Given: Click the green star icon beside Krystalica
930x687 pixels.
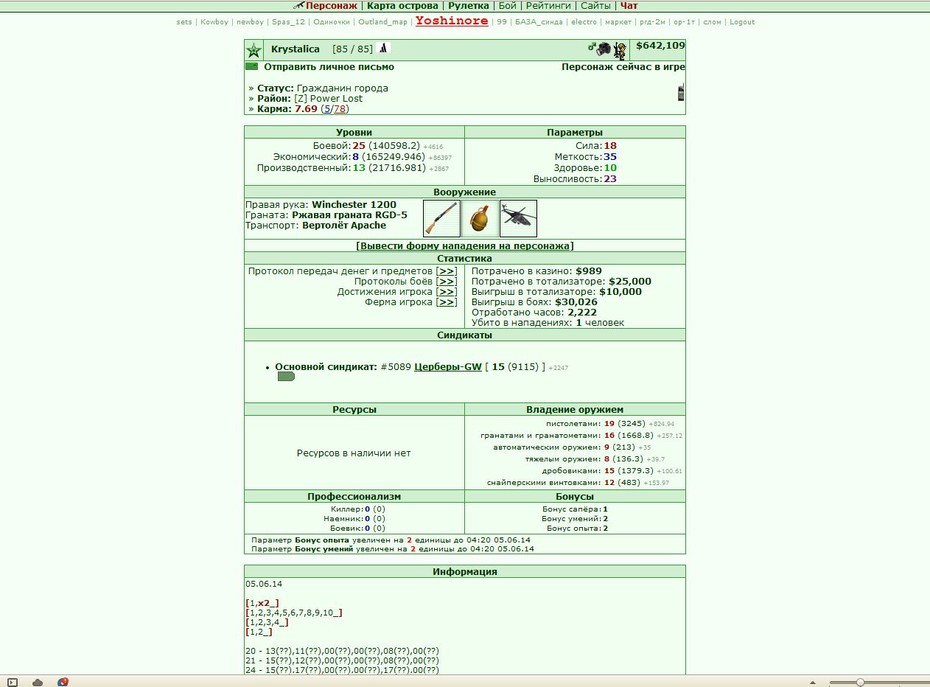Looking at the screenshot, I should tap(254, 50).
